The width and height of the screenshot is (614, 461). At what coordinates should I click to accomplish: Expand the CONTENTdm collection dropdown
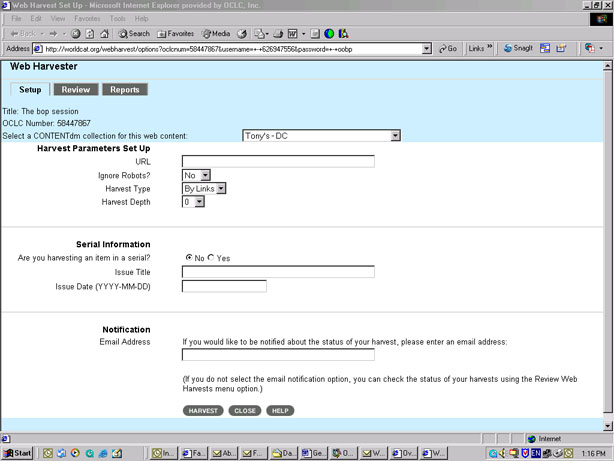pyautogui.click(x=321, y=135)
